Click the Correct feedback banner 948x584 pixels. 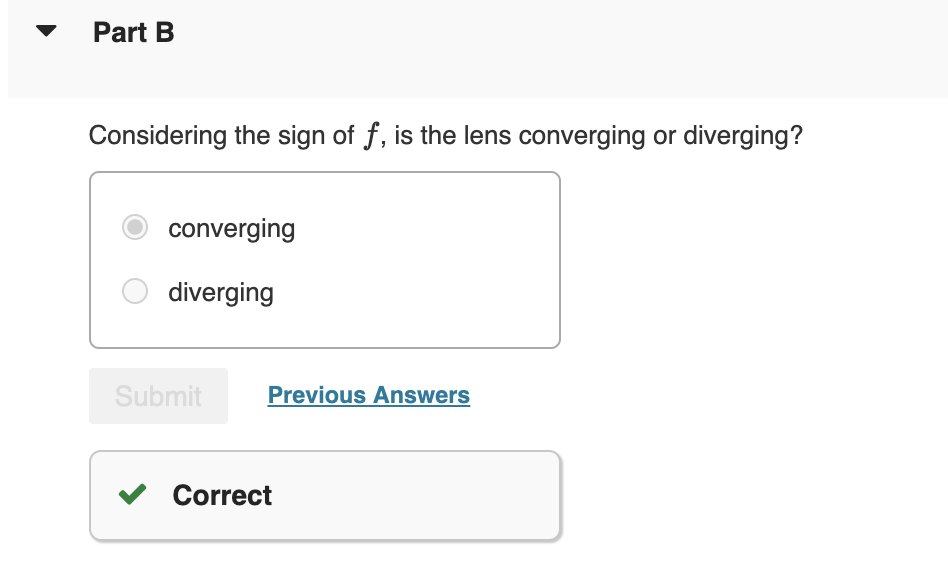pos(324,494)
